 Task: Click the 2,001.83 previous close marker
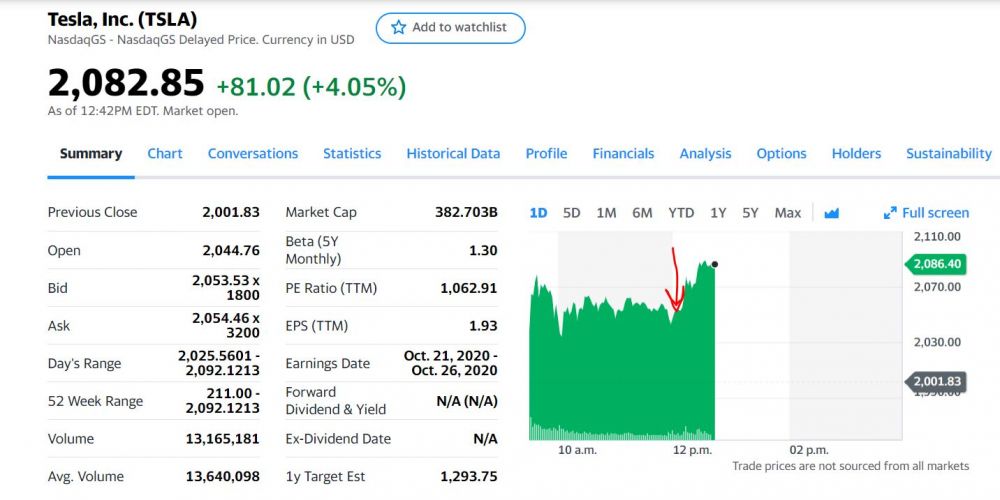[937, 382]
